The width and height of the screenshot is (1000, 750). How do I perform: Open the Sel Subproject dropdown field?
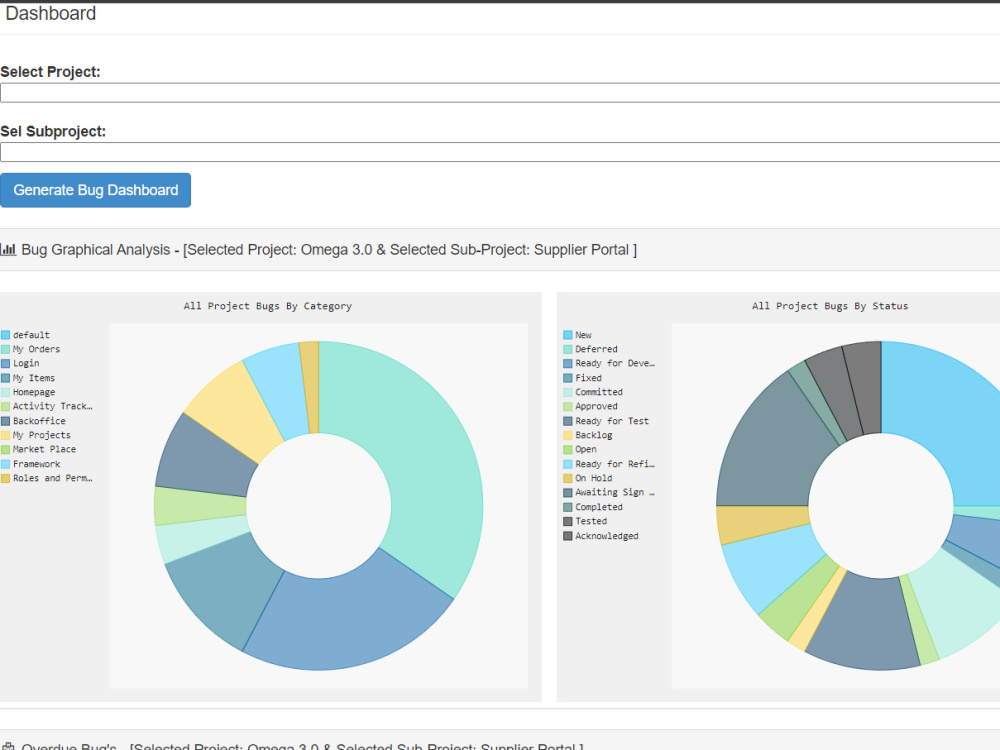pos(500,152)
